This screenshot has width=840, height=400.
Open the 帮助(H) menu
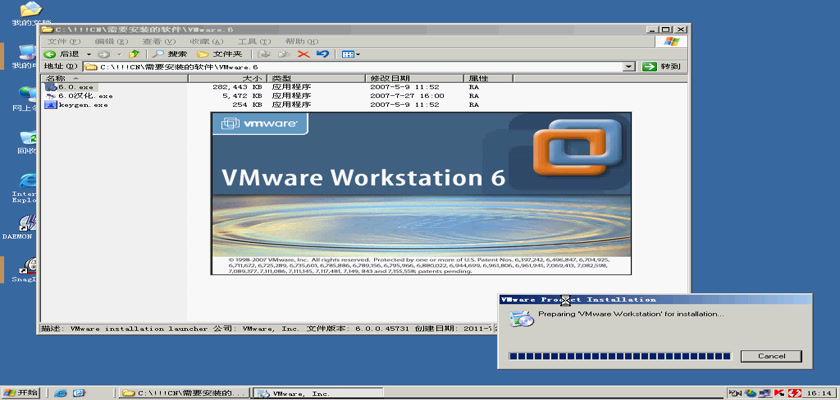(302, 41)
